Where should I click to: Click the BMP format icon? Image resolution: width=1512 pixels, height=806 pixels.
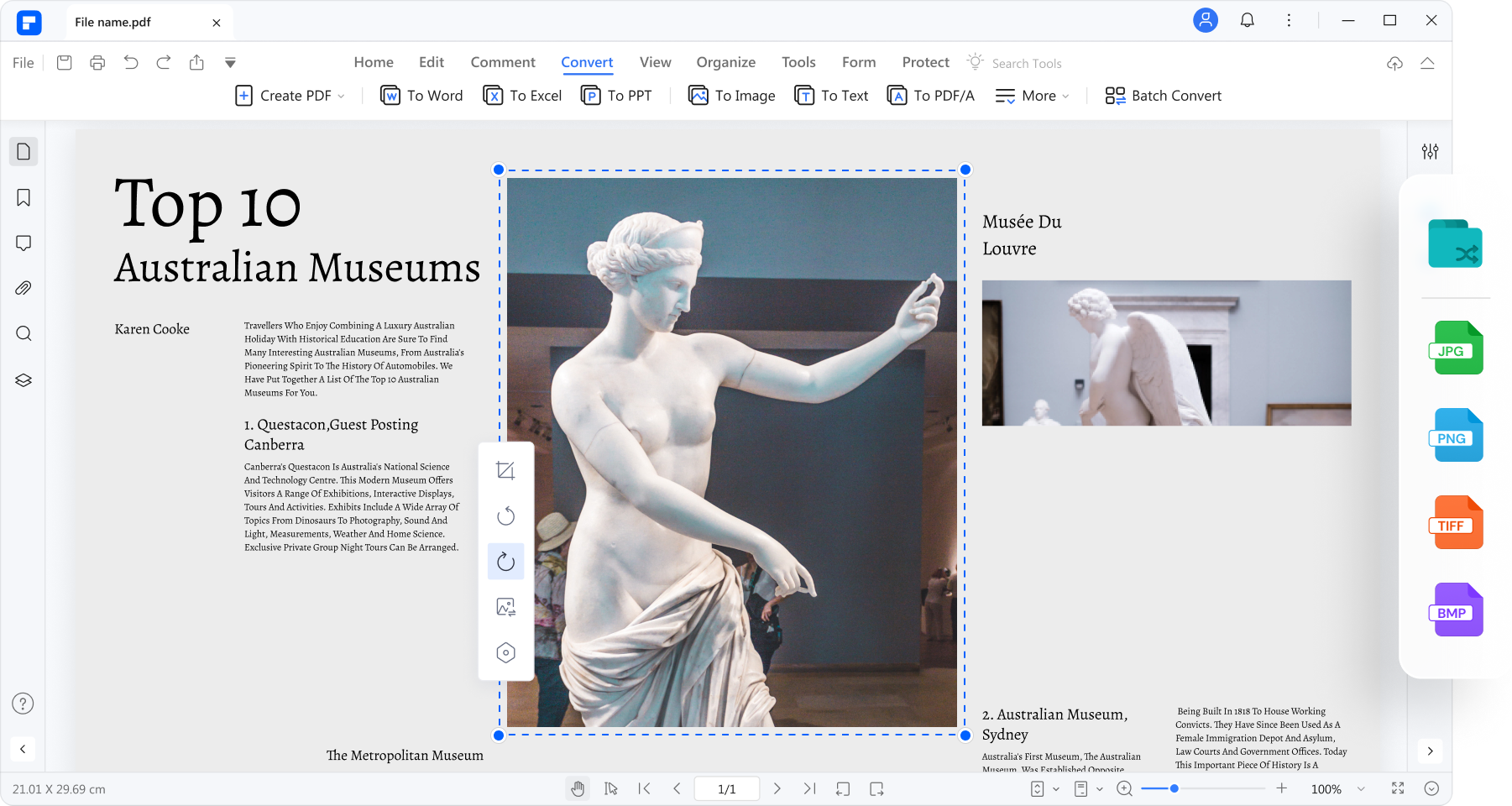(x=1456, y=610)
